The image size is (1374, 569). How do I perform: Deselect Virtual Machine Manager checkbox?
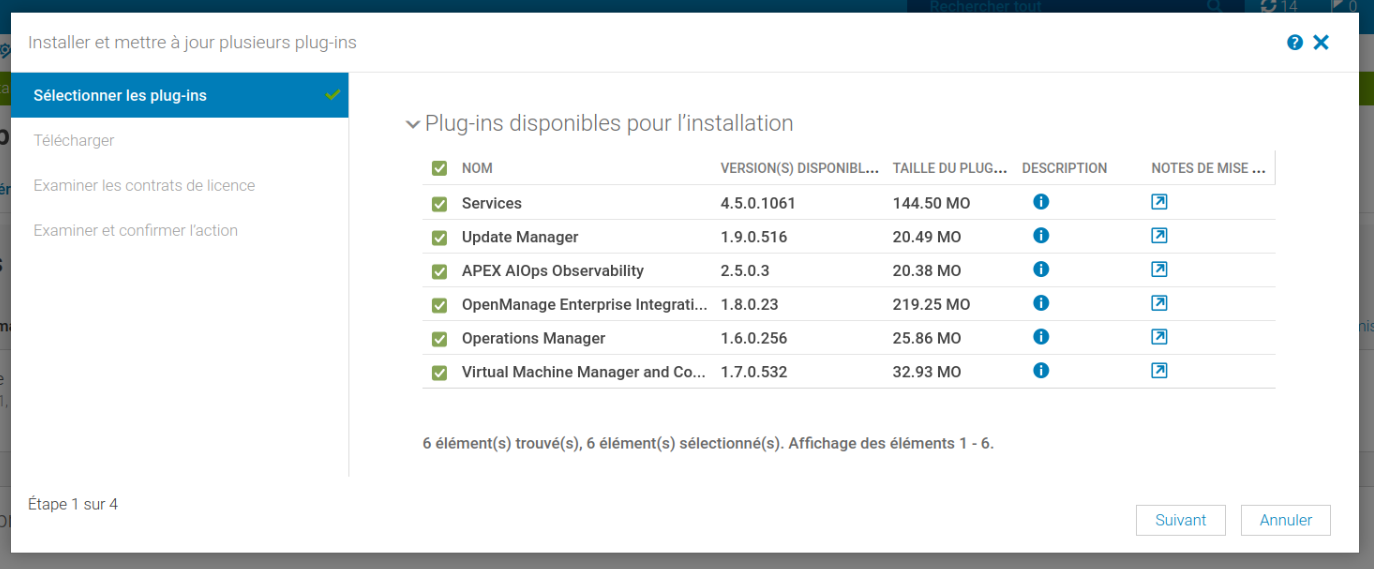(439, 373)
